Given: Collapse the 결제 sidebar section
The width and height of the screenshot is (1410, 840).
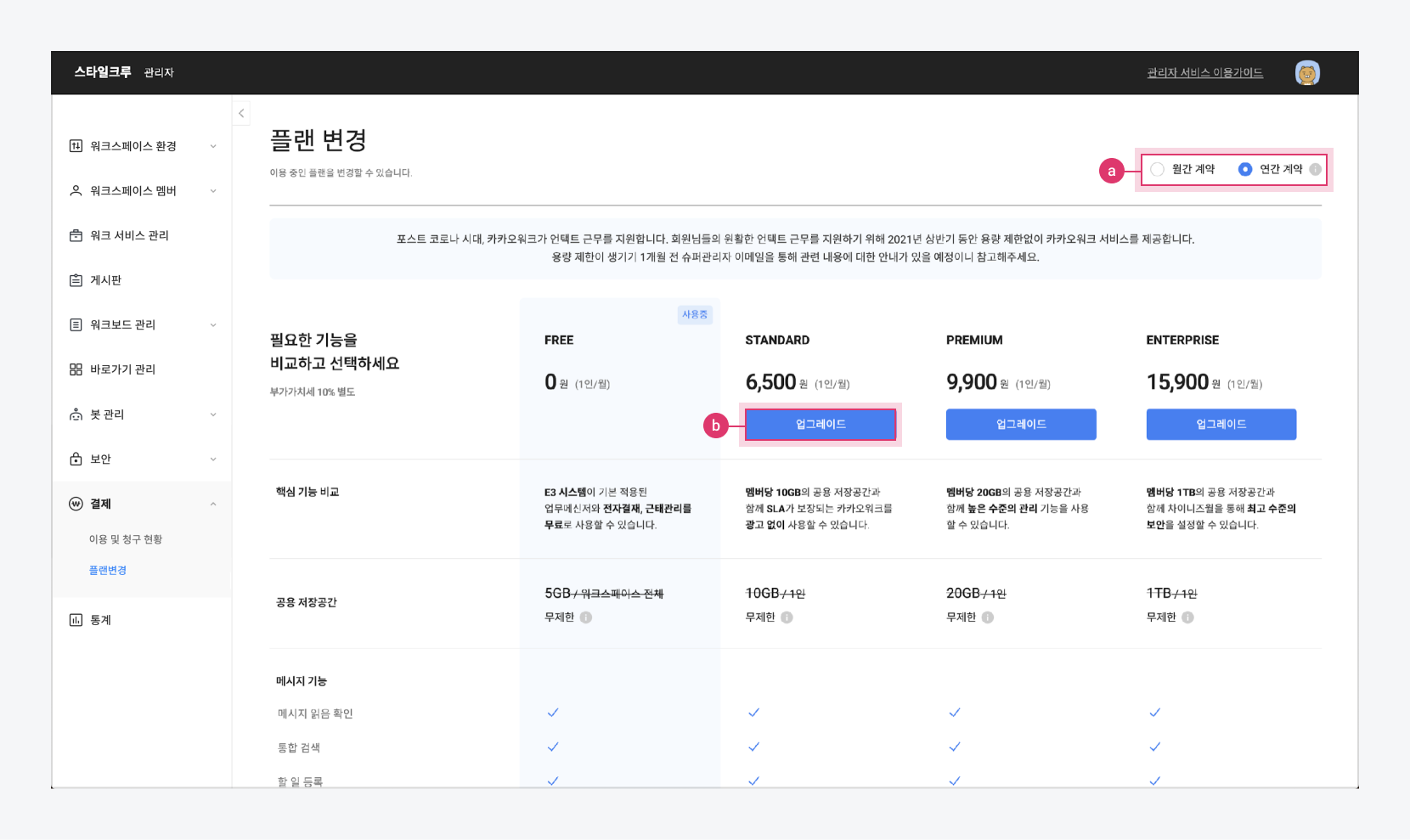Looking at the screenshot, I should coord(212,504).
